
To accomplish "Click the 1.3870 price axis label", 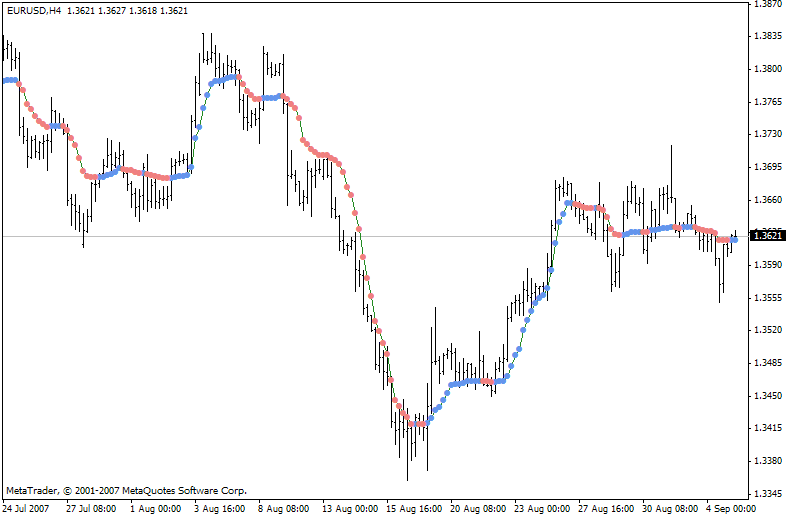I will pyautogui.click(x=767, y=5).
